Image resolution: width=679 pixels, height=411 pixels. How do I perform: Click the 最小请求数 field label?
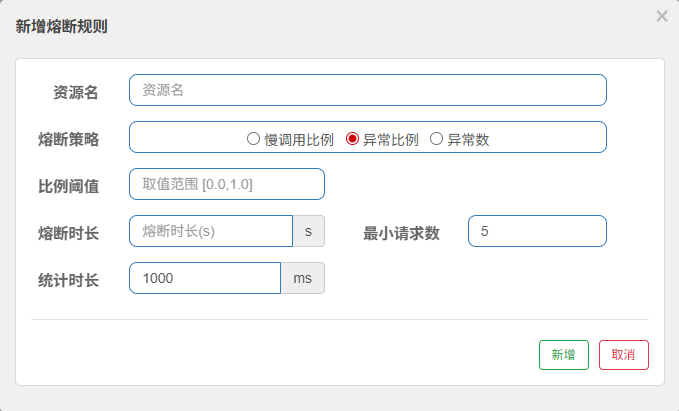coord(401,233)
